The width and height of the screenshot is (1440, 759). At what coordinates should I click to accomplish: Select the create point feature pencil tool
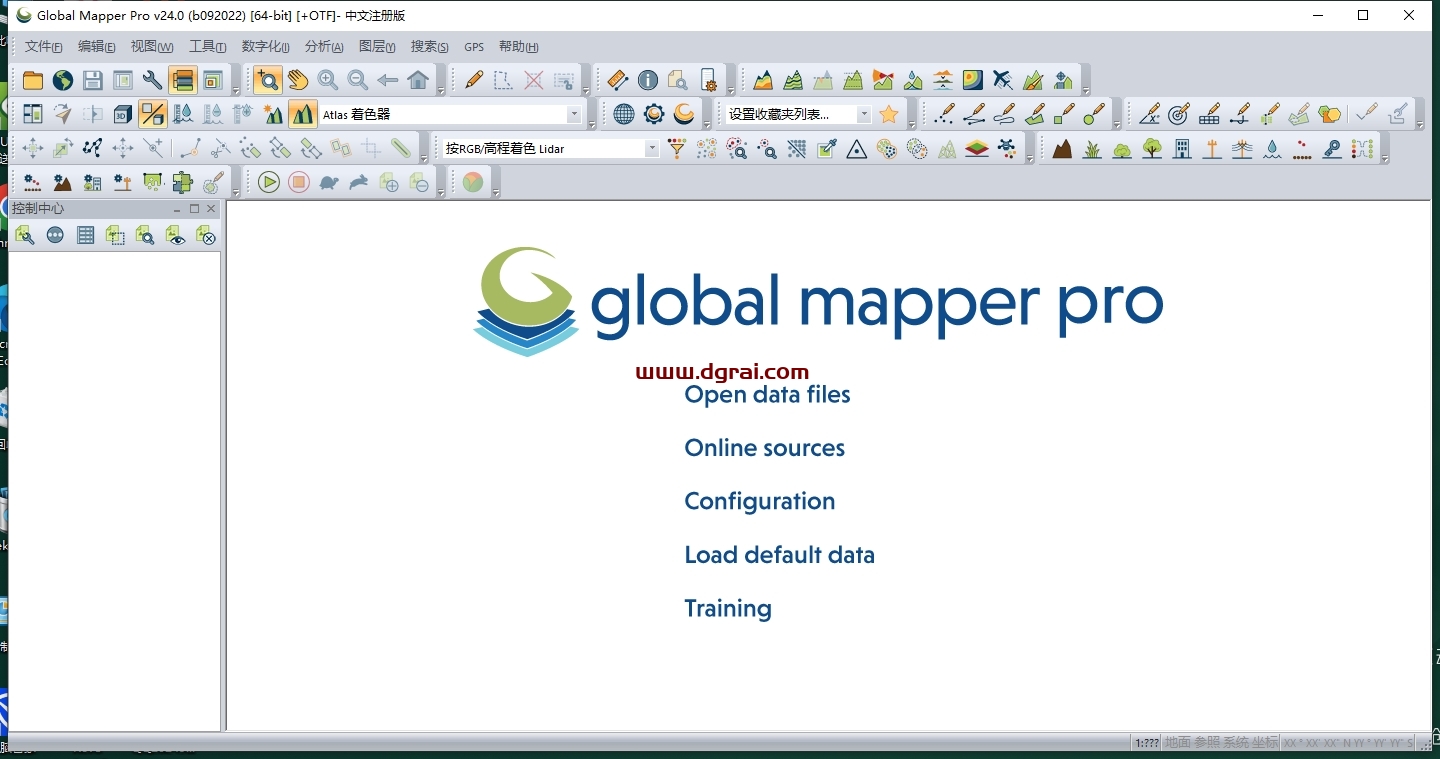[x=944, y=114]
